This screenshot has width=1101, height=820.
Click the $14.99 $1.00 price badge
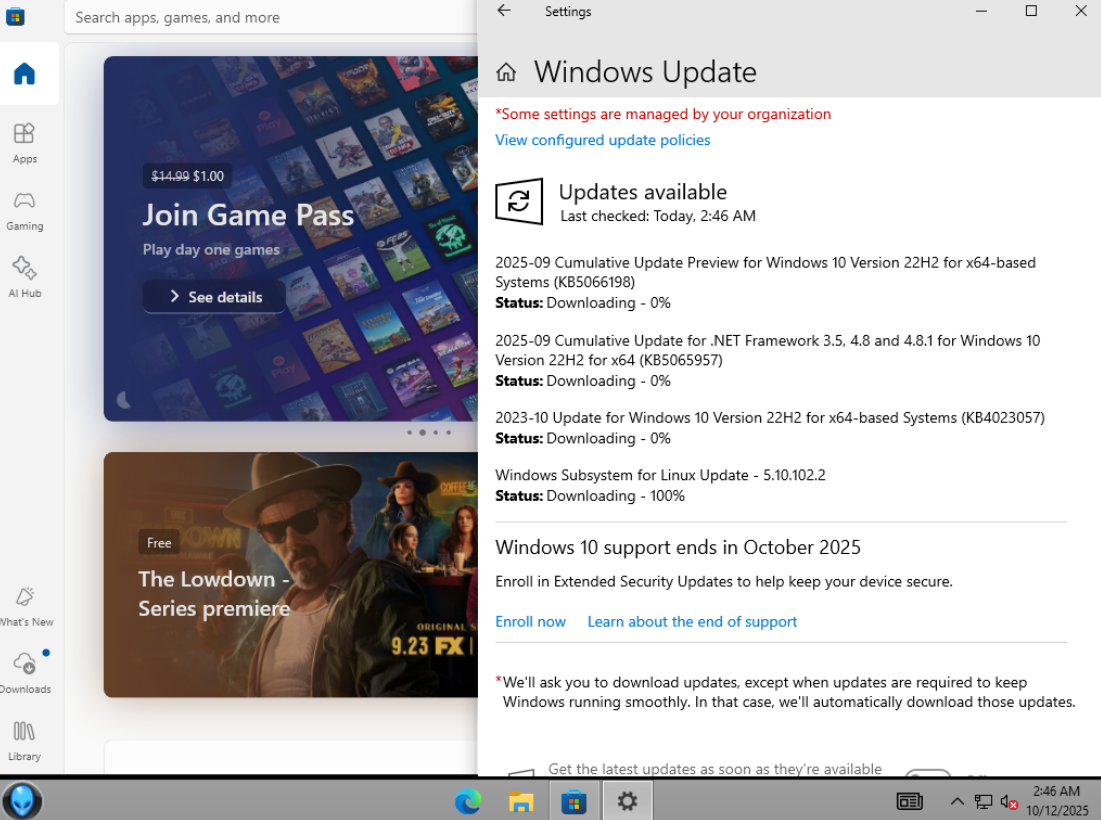point(187,176)
